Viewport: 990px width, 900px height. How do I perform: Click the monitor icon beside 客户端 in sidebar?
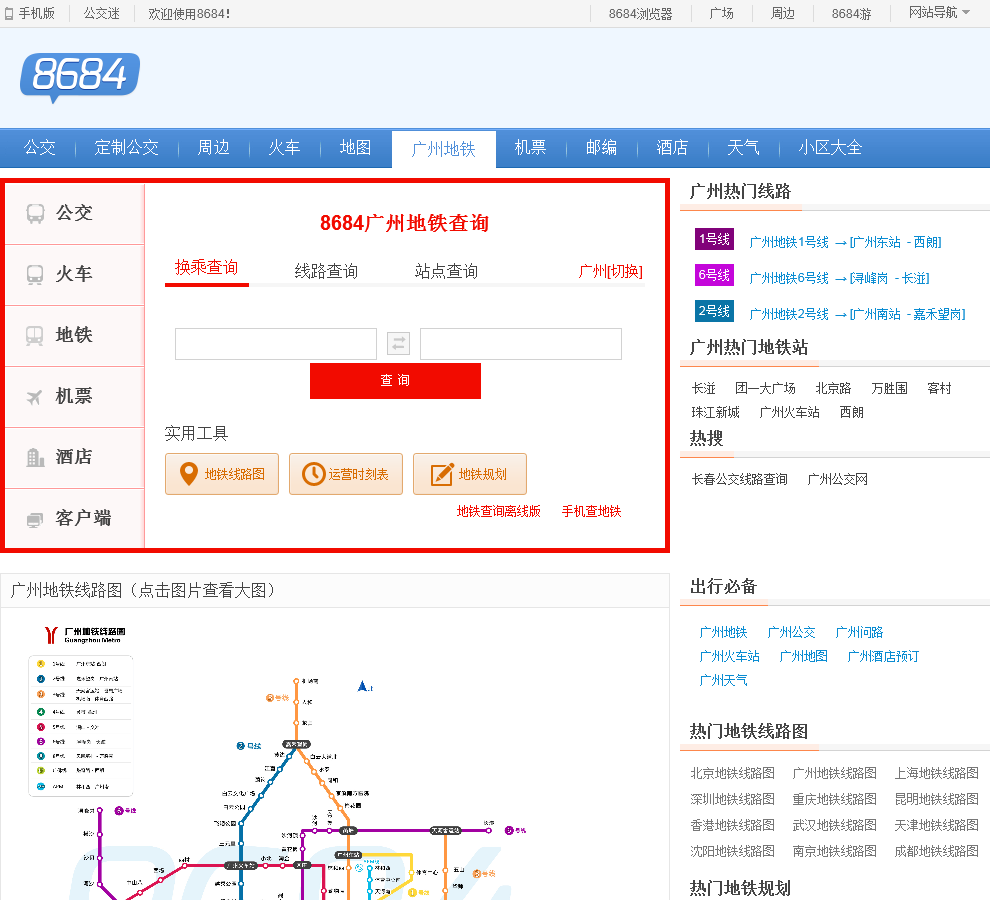tap(35, 519)
